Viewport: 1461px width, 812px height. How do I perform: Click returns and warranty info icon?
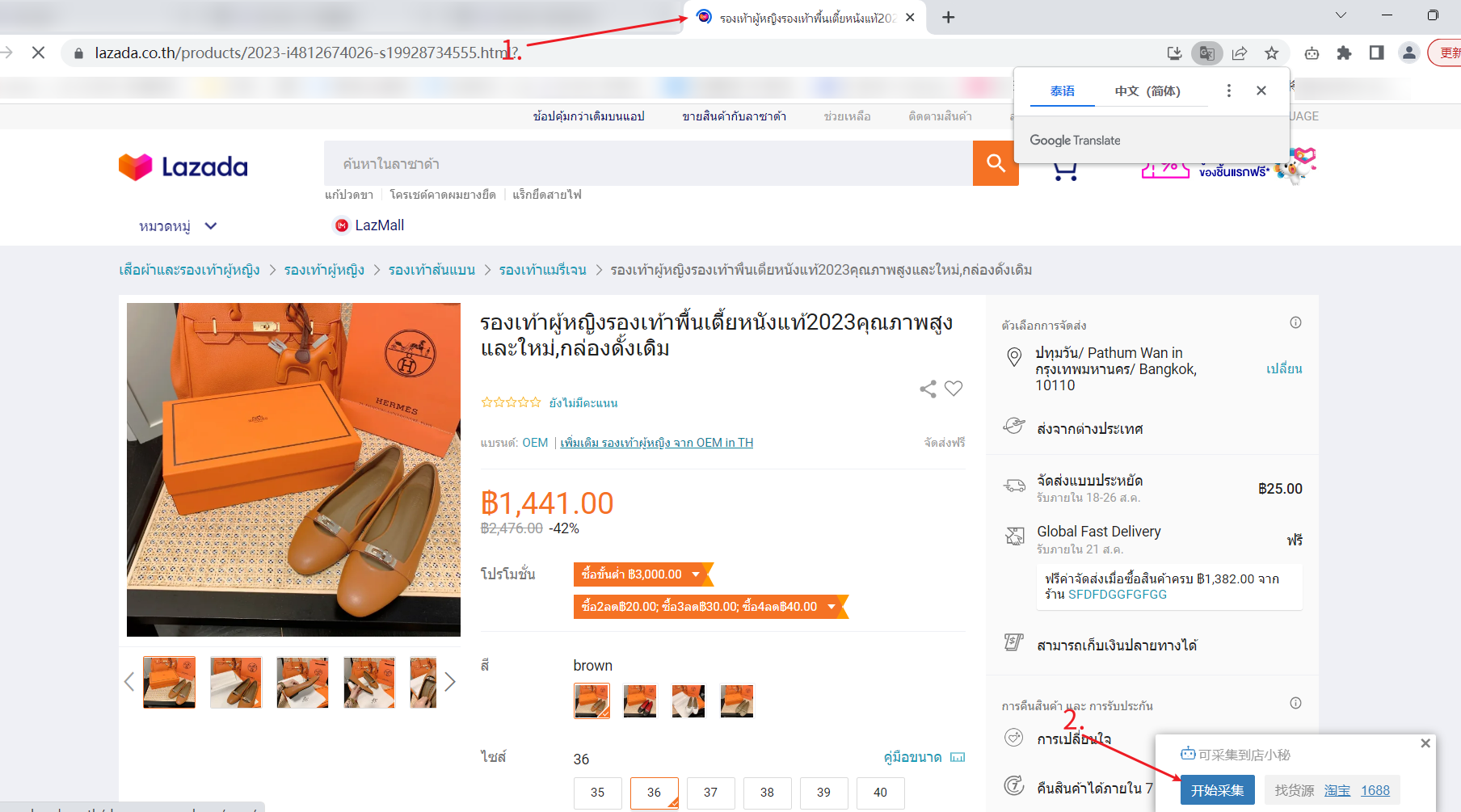(x=1295, y=703)
